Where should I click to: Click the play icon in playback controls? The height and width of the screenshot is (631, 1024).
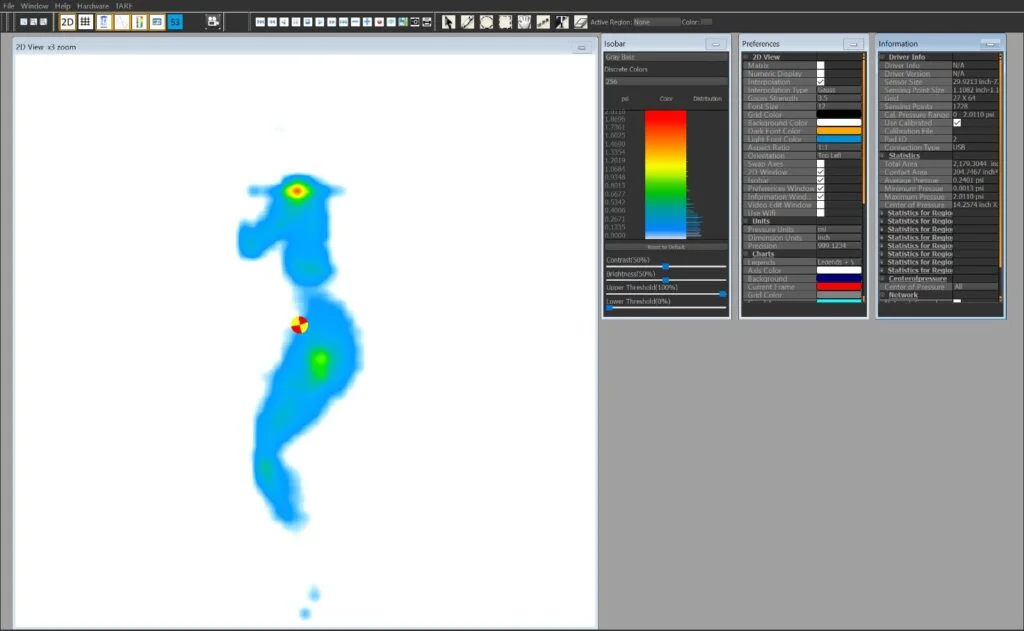319,20
